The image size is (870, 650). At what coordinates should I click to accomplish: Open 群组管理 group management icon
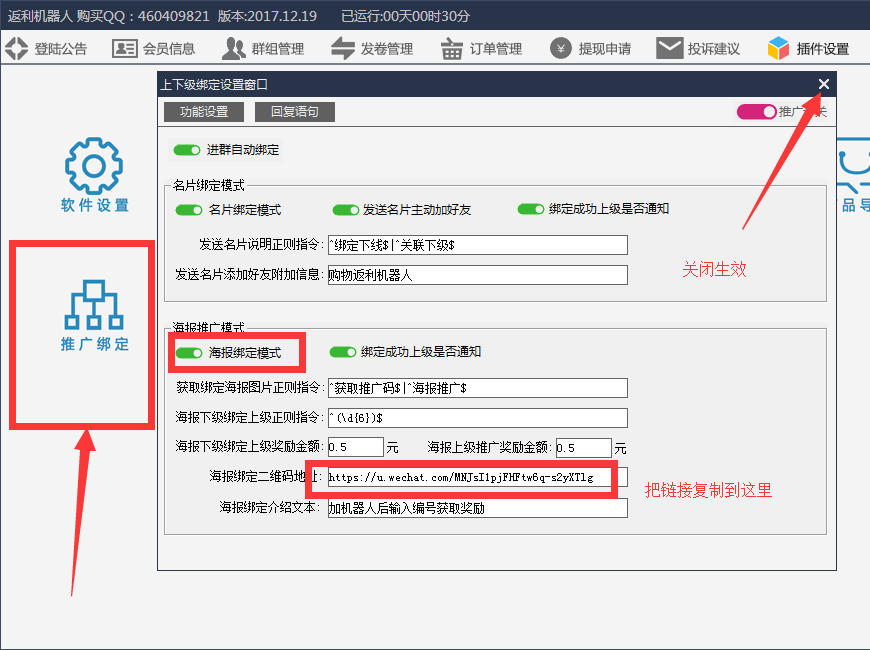coord(234,48)
